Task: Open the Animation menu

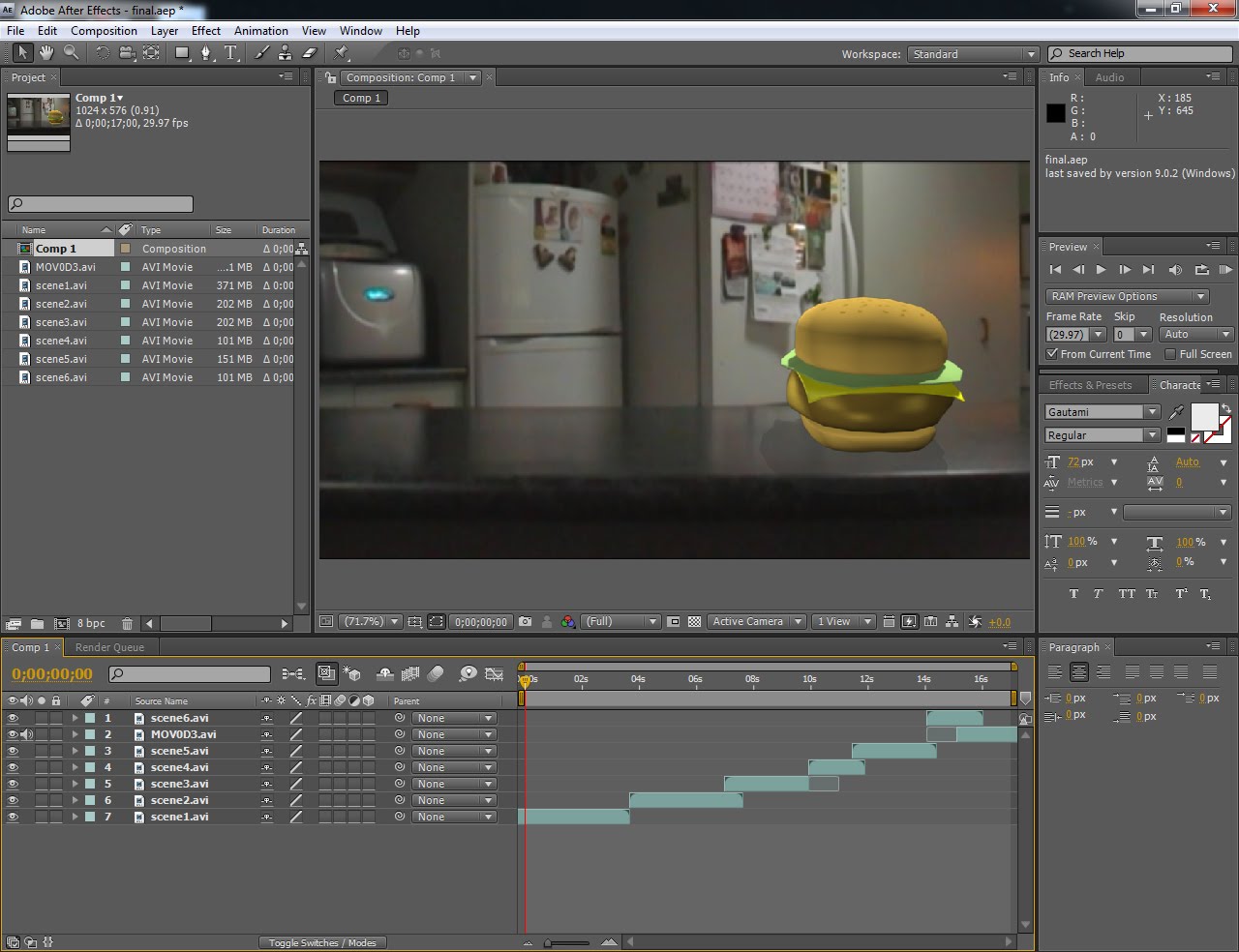Action: [260, 30]
